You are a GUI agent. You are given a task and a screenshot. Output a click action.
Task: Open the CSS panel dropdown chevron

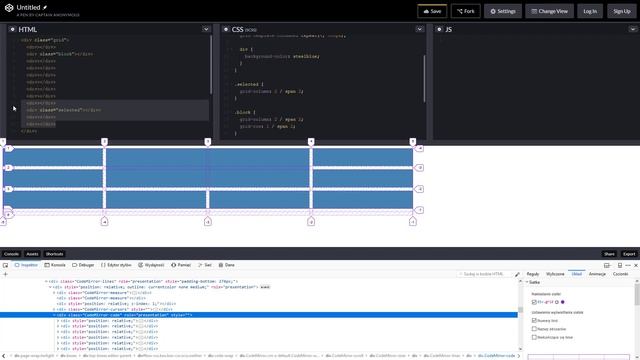point(419,29)
